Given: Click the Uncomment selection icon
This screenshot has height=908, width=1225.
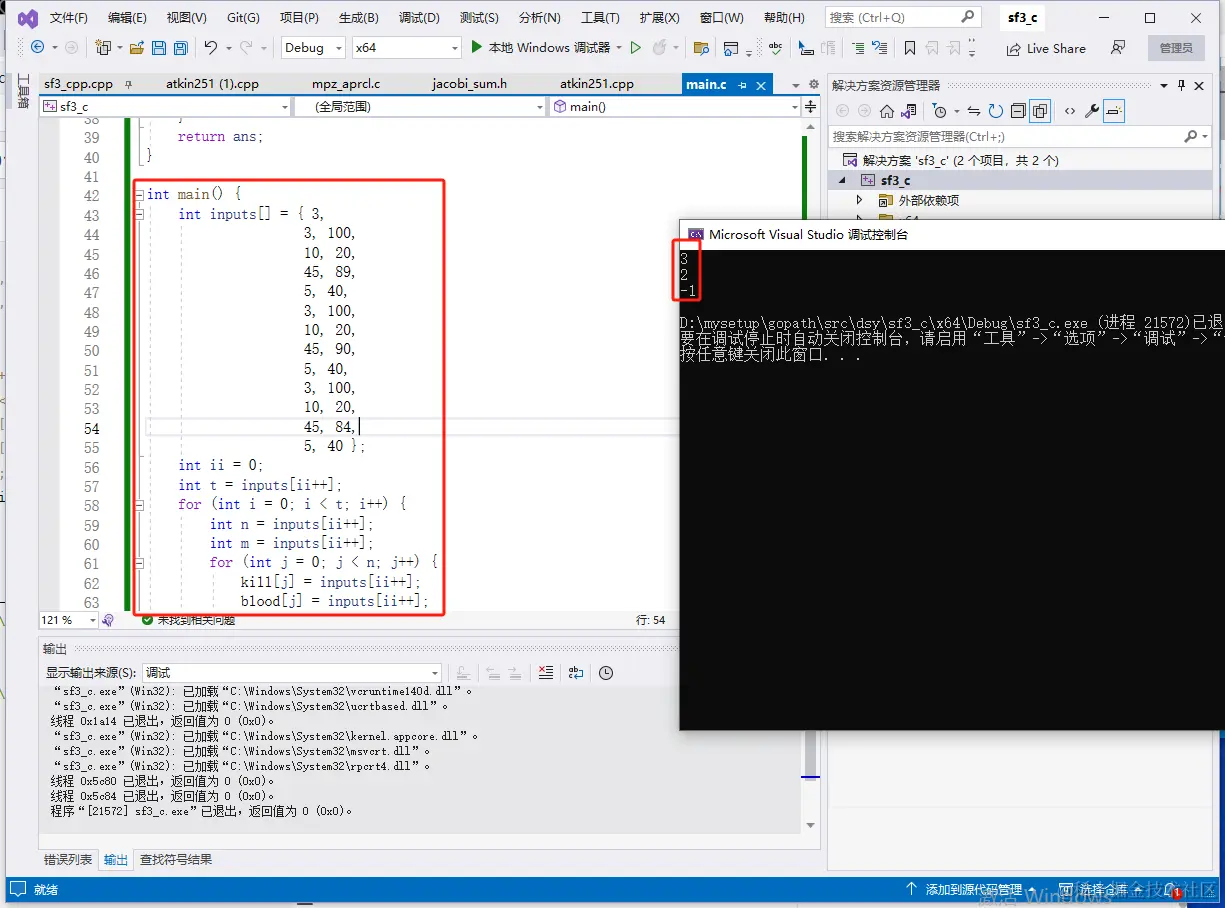Looking at the screenshot, I should (880, 47).
